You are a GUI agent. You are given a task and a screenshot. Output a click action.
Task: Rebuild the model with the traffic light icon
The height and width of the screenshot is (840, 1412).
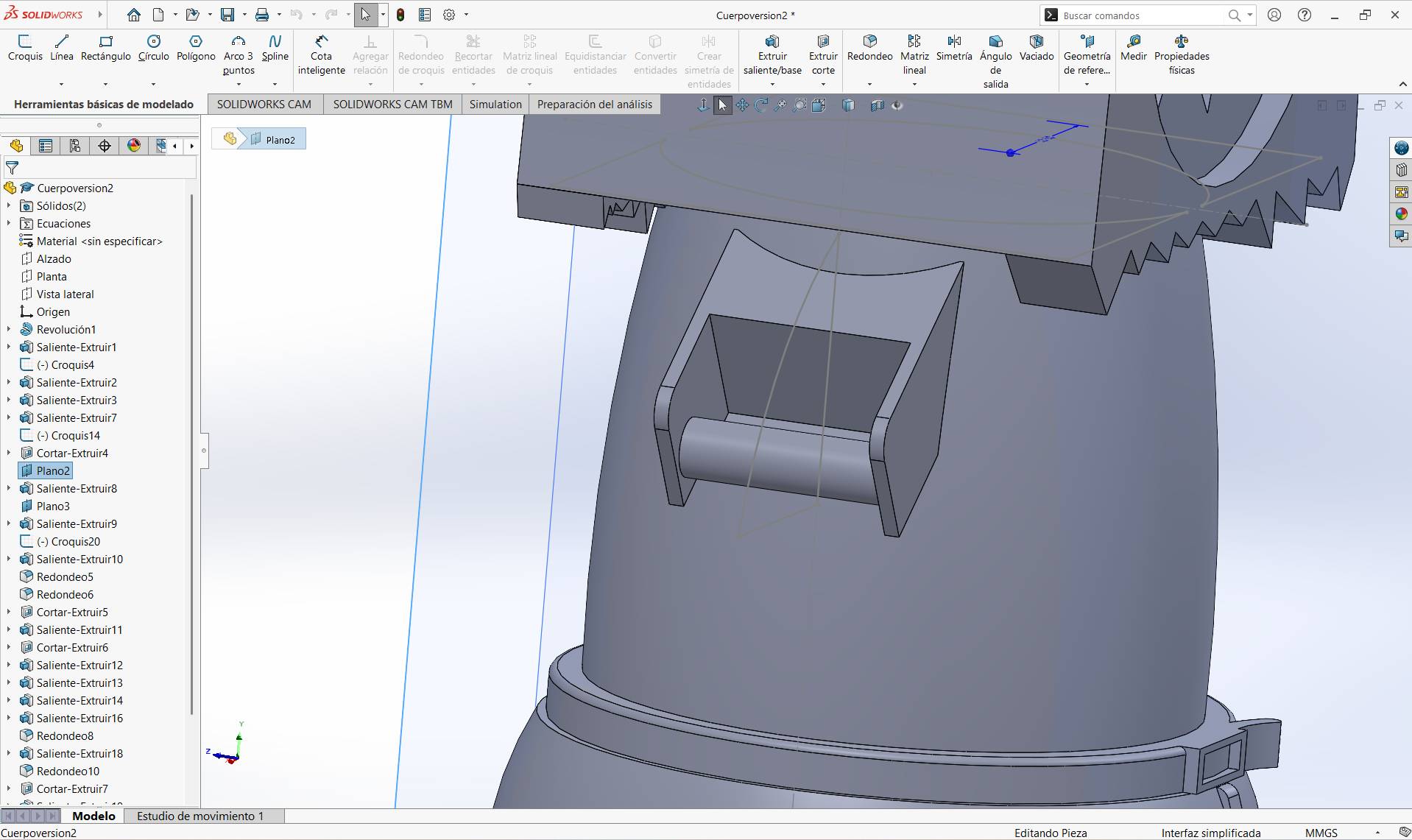coord(400,15)
